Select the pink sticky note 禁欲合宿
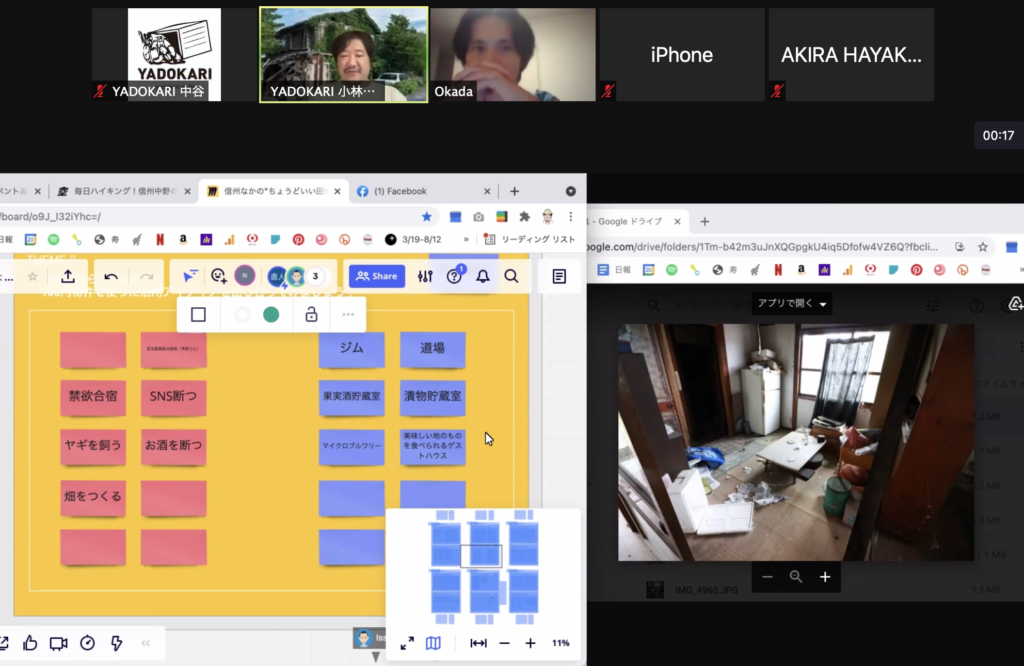Viewport: 1024px width, 666px height. pos(93,397)
